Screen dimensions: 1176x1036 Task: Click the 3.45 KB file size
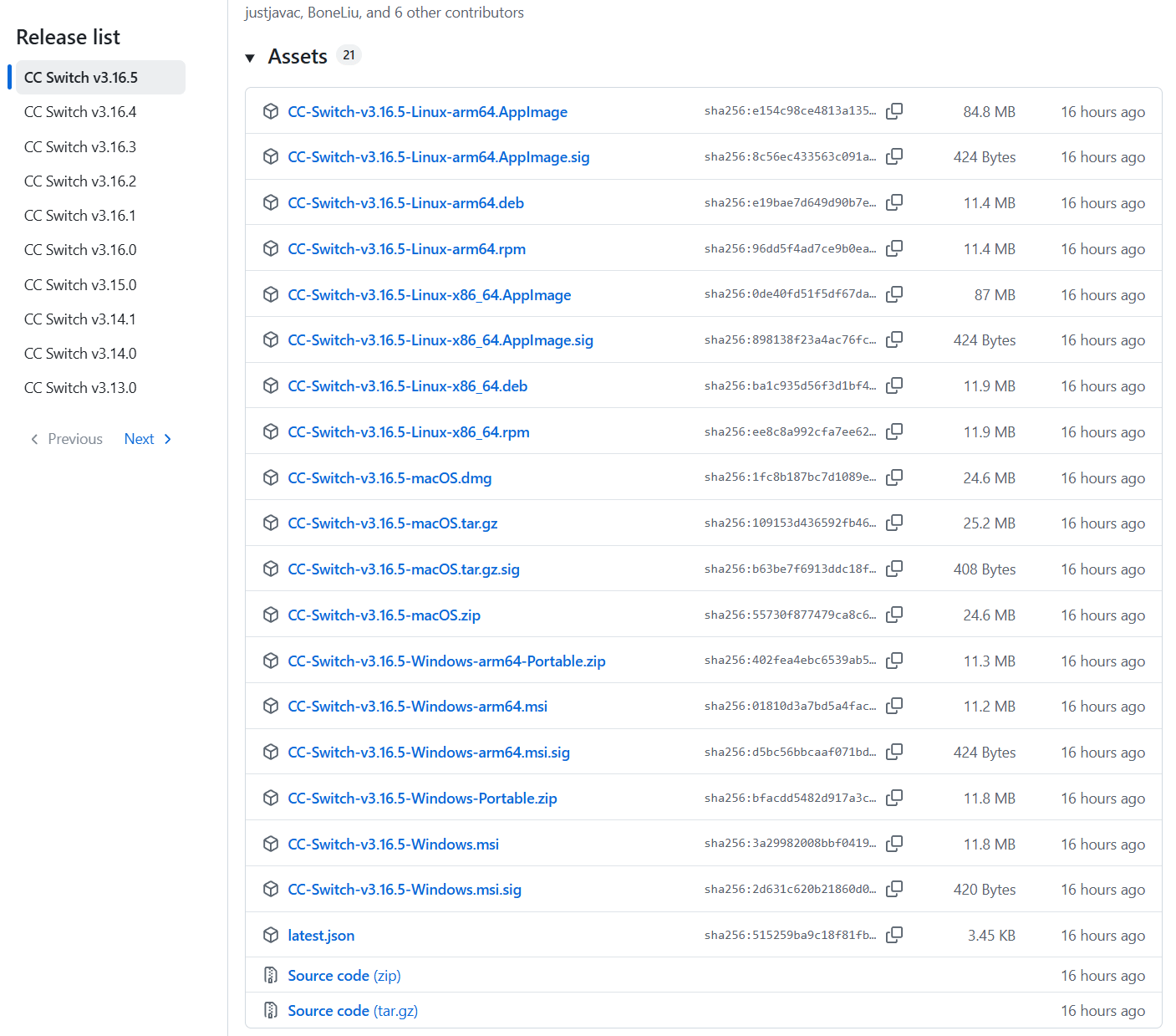click(991, 936)
